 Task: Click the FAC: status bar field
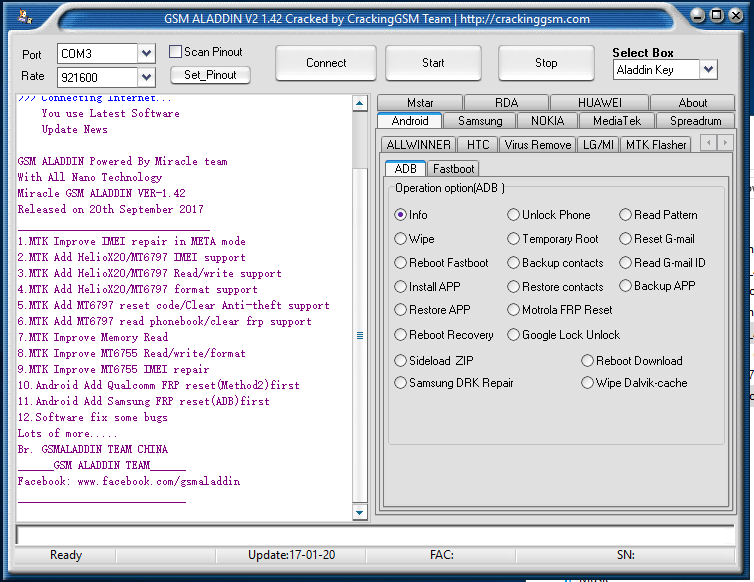441,555
